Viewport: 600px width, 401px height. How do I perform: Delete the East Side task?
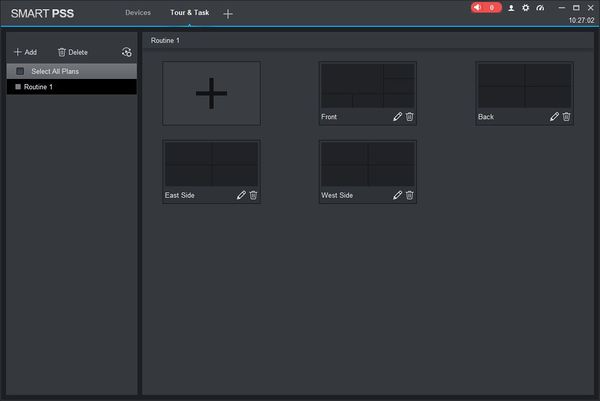pos(253,195)
